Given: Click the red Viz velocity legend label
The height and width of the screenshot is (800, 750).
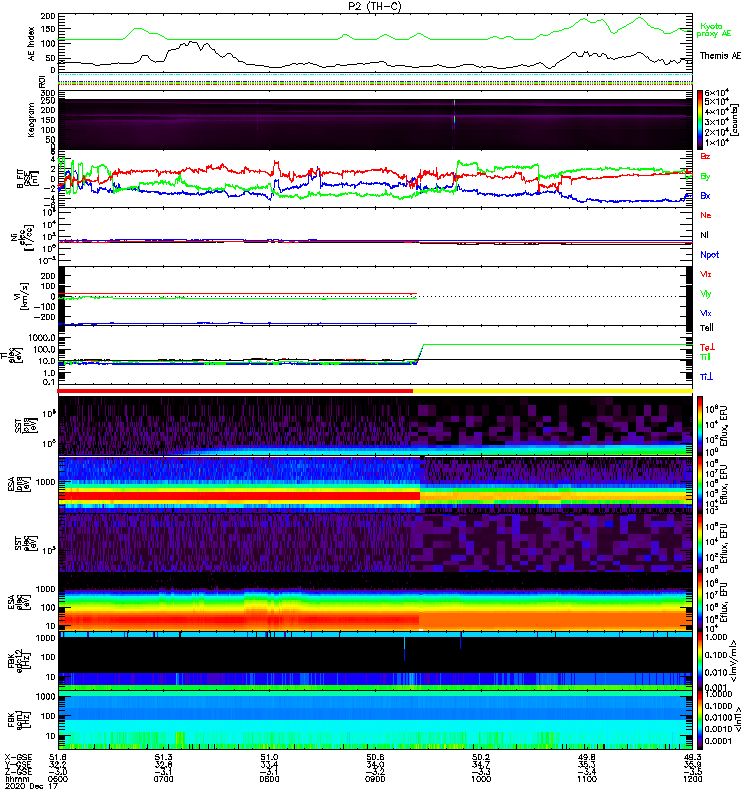Looking at the screenshot, I should (706, 274).
